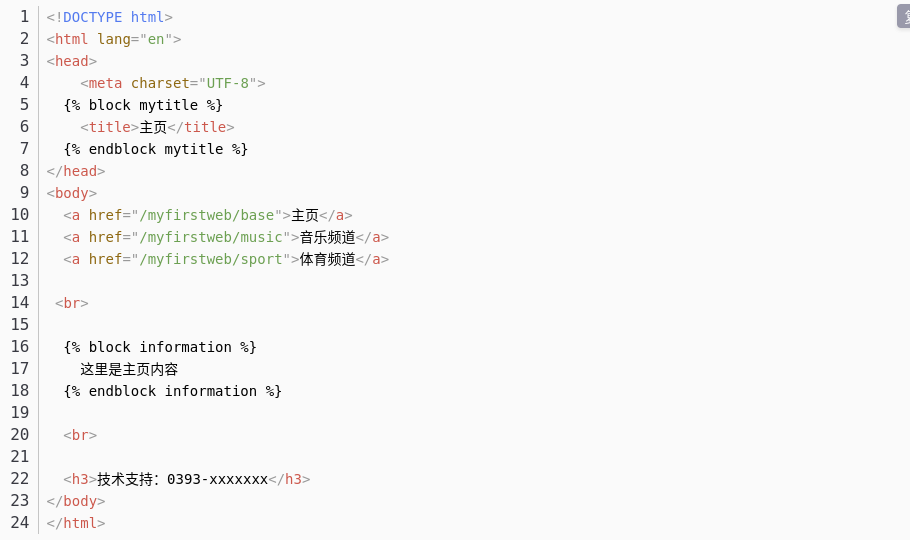Click the DOCTYPE keyword on line 1
Image resolution: width=910 pixels, height=540 pixels.
tap(92, 17)
